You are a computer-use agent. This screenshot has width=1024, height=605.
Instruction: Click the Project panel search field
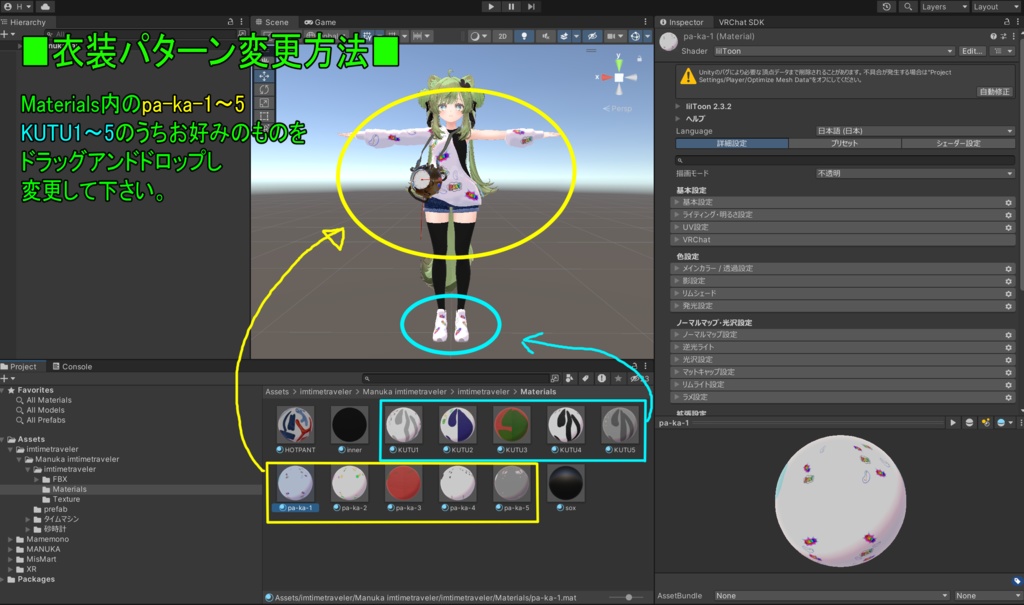pos(455,378)
